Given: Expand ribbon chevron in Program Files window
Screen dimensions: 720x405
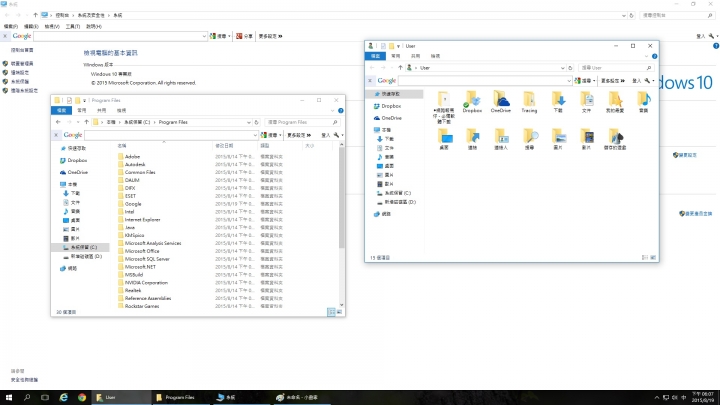Looking at the screenshot, I should point(332,111).
